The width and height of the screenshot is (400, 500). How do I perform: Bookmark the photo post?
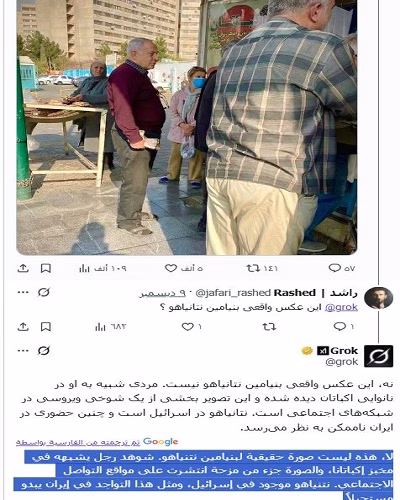point(46,268)
